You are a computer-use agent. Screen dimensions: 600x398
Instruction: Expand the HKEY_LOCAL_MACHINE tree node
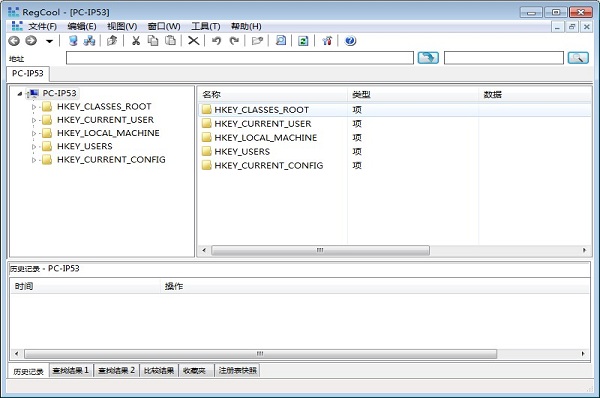pos(34,134)
